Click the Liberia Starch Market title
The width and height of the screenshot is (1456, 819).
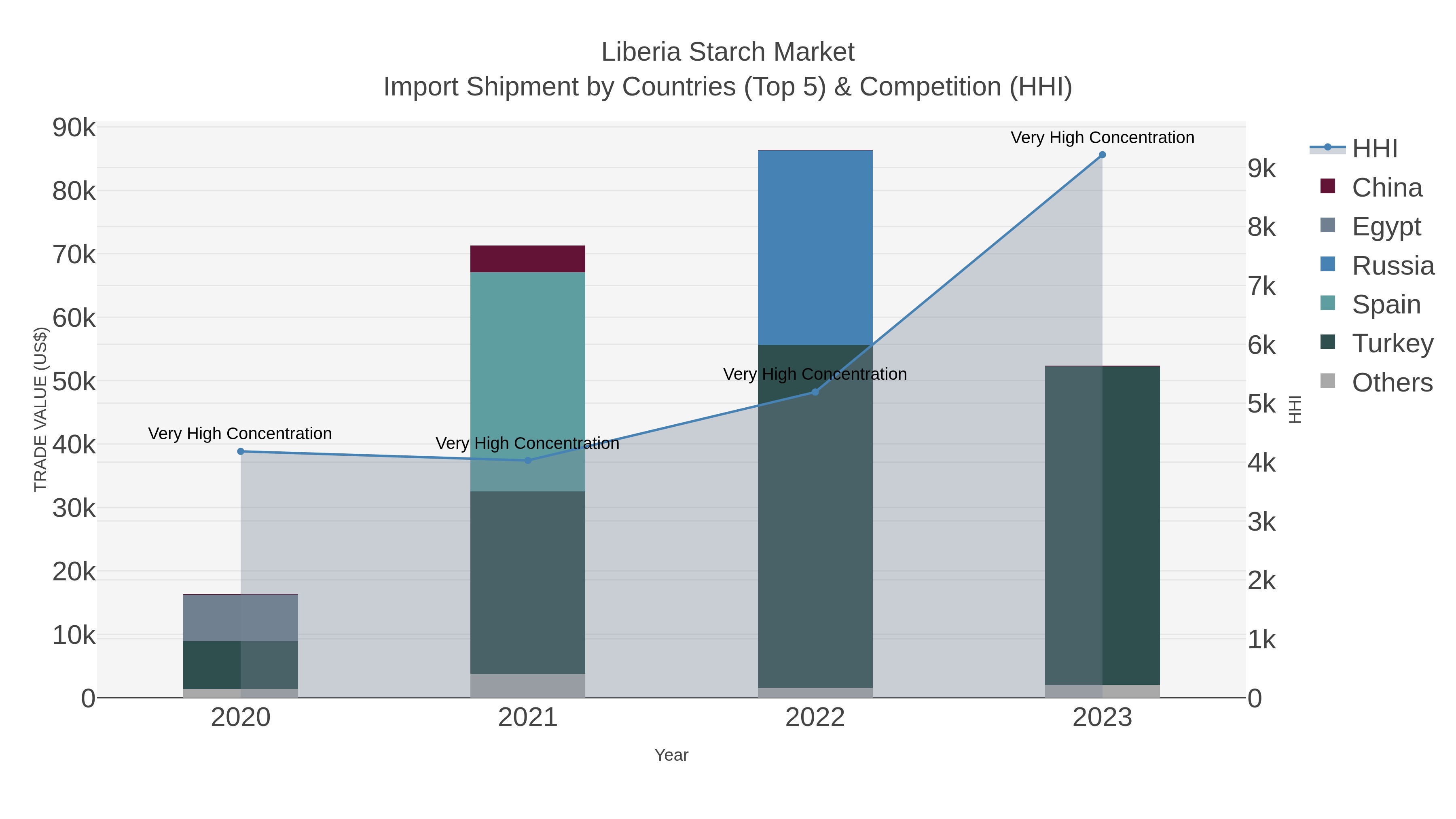pos(728,52)
